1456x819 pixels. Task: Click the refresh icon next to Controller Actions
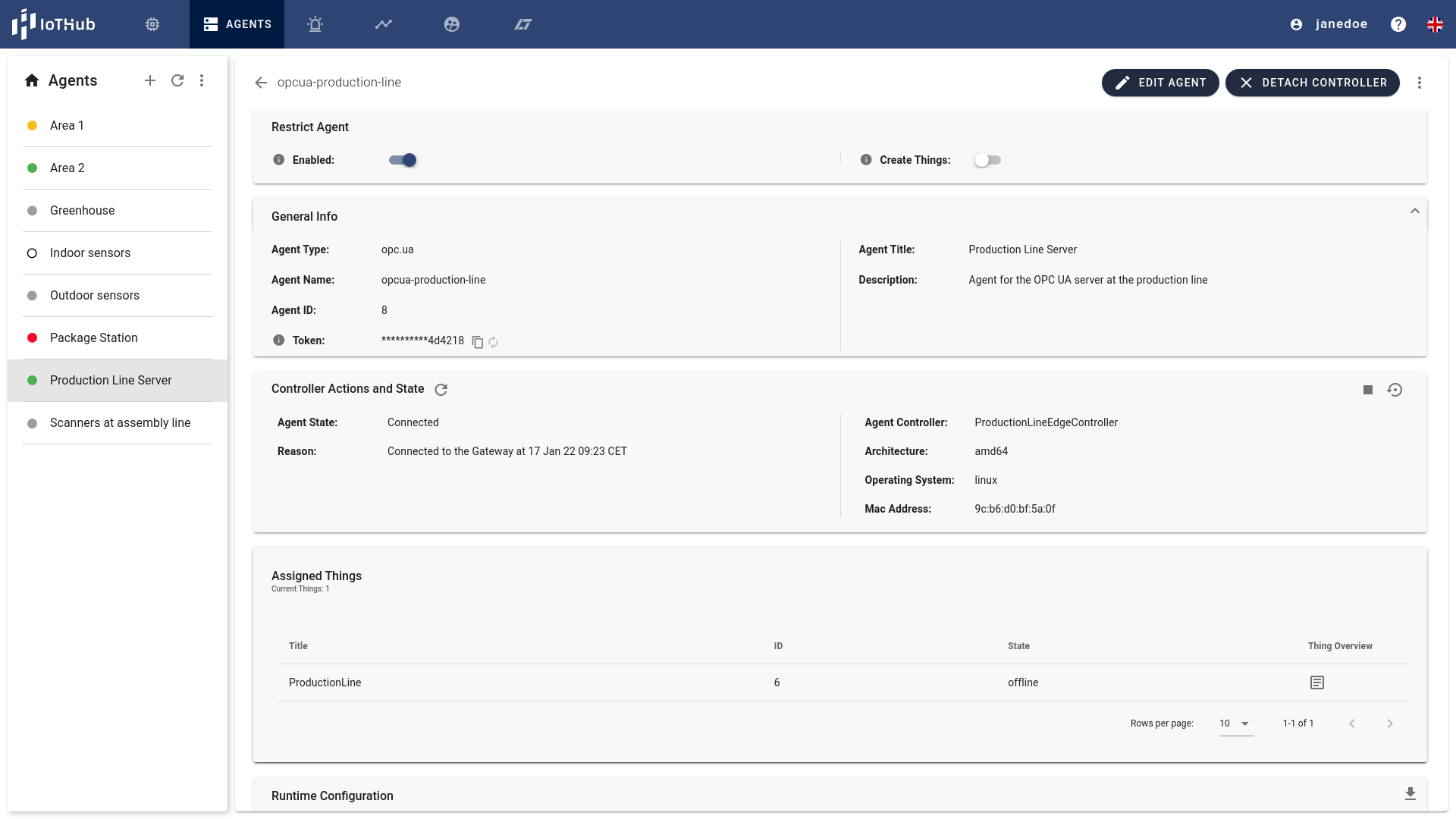440,389
